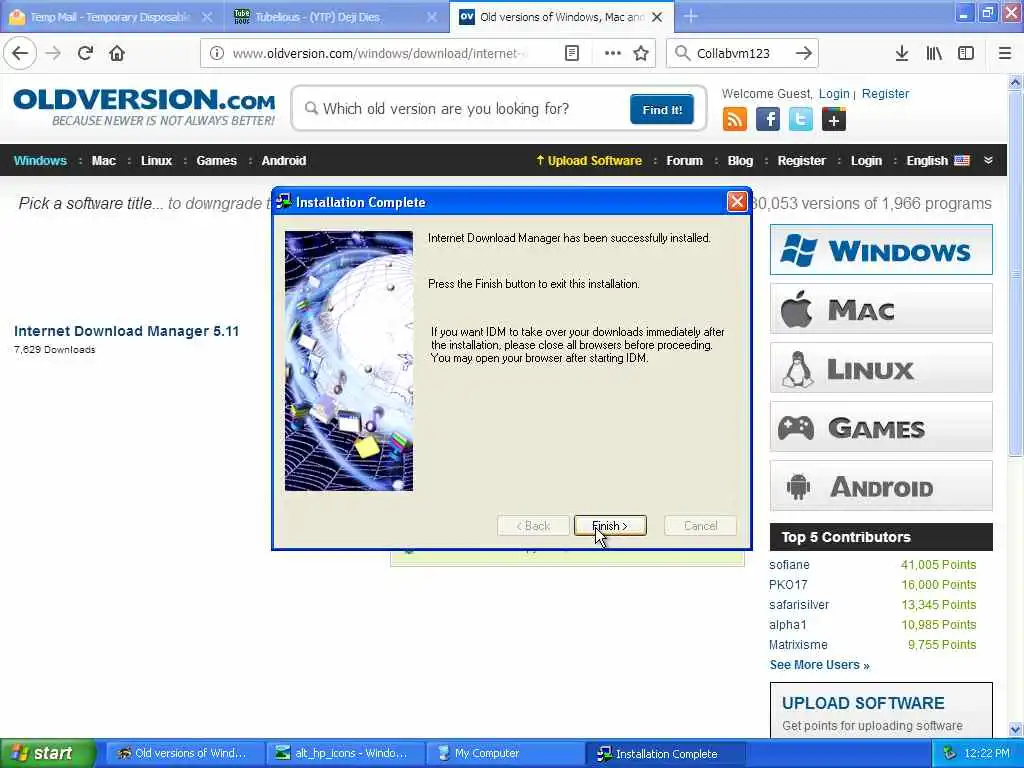This screenshot has width=1024, height=768.
Task: Expand the navigation bar double chevron
Action: pos(988,161)
